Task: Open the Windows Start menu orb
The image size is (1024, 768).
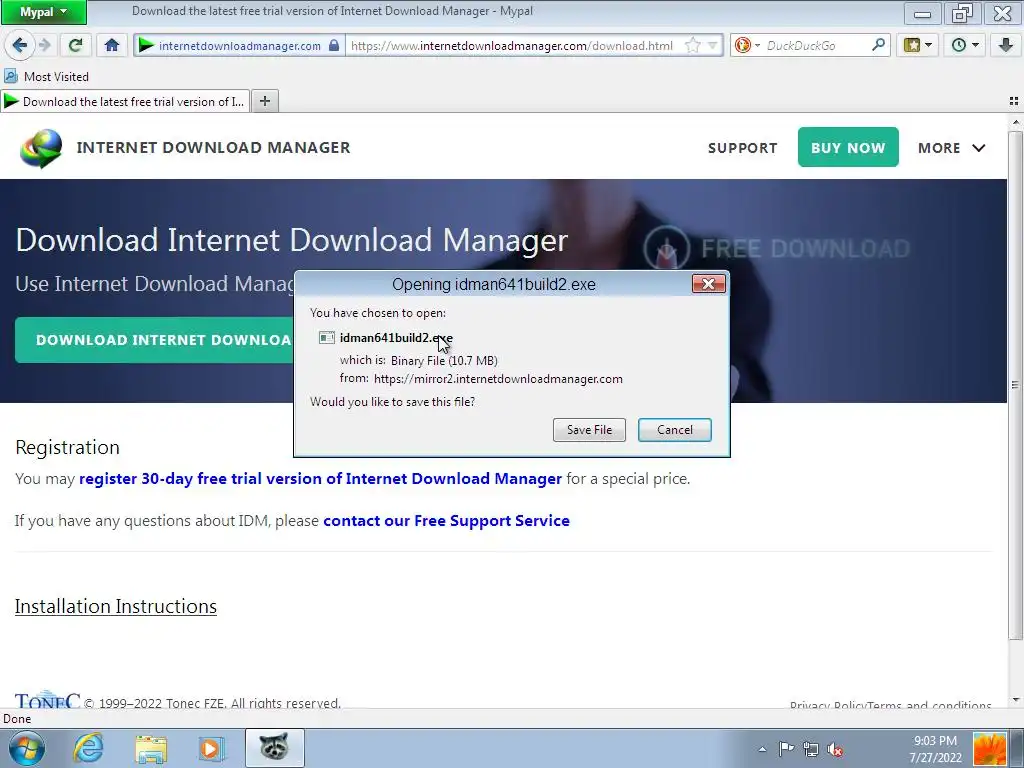Action: (x=27, y=748)
